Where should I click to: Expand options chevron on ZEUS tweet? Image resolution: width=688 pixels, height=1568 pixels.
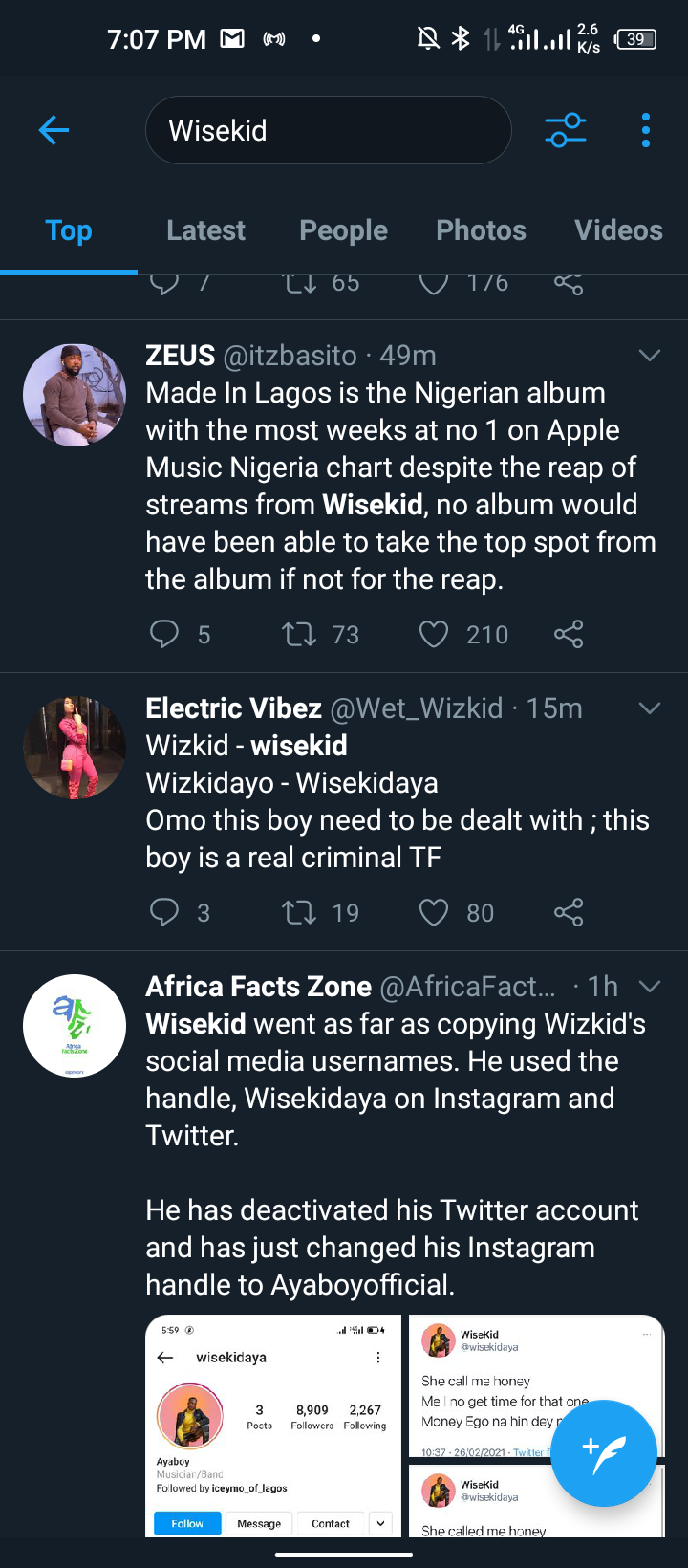650,356
